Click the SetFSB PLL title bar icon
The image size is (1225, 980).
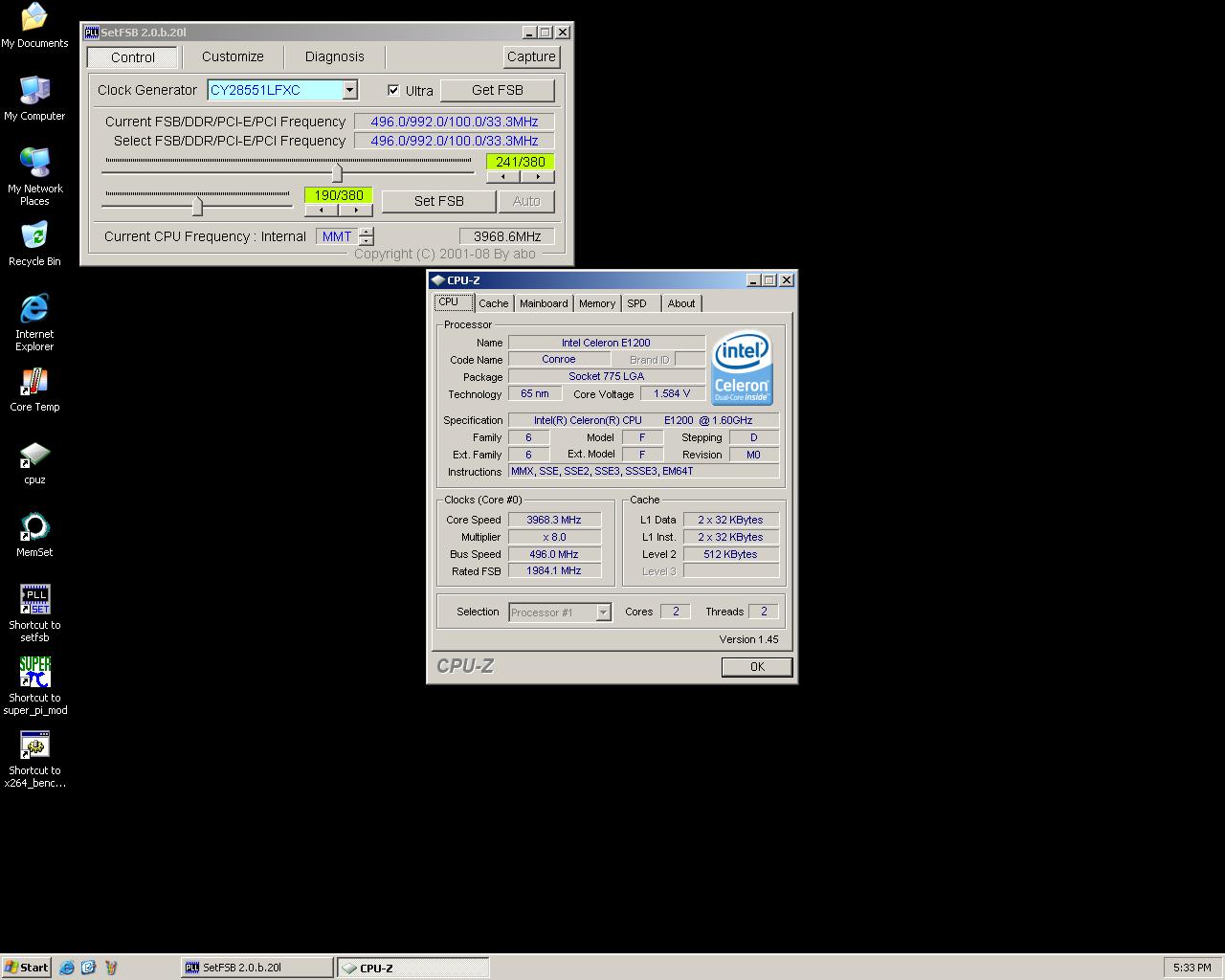[92, 32]
